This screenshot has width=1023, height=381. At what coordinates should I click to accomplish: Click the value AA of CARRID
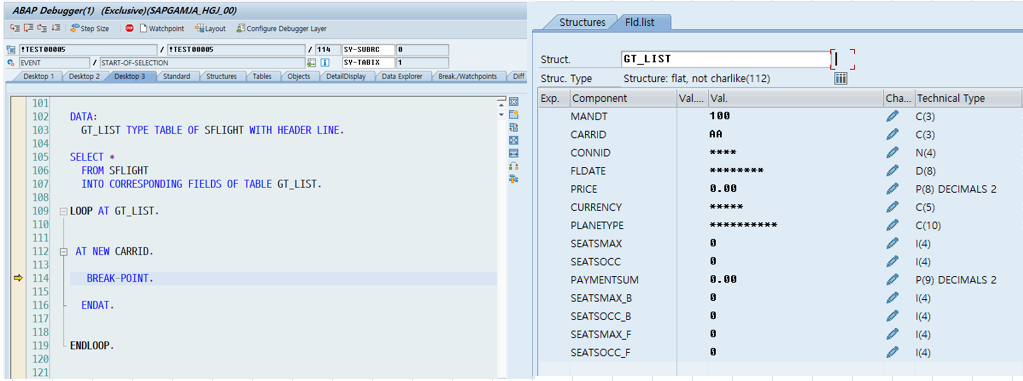pyautogui.click(x=716, y=134)
